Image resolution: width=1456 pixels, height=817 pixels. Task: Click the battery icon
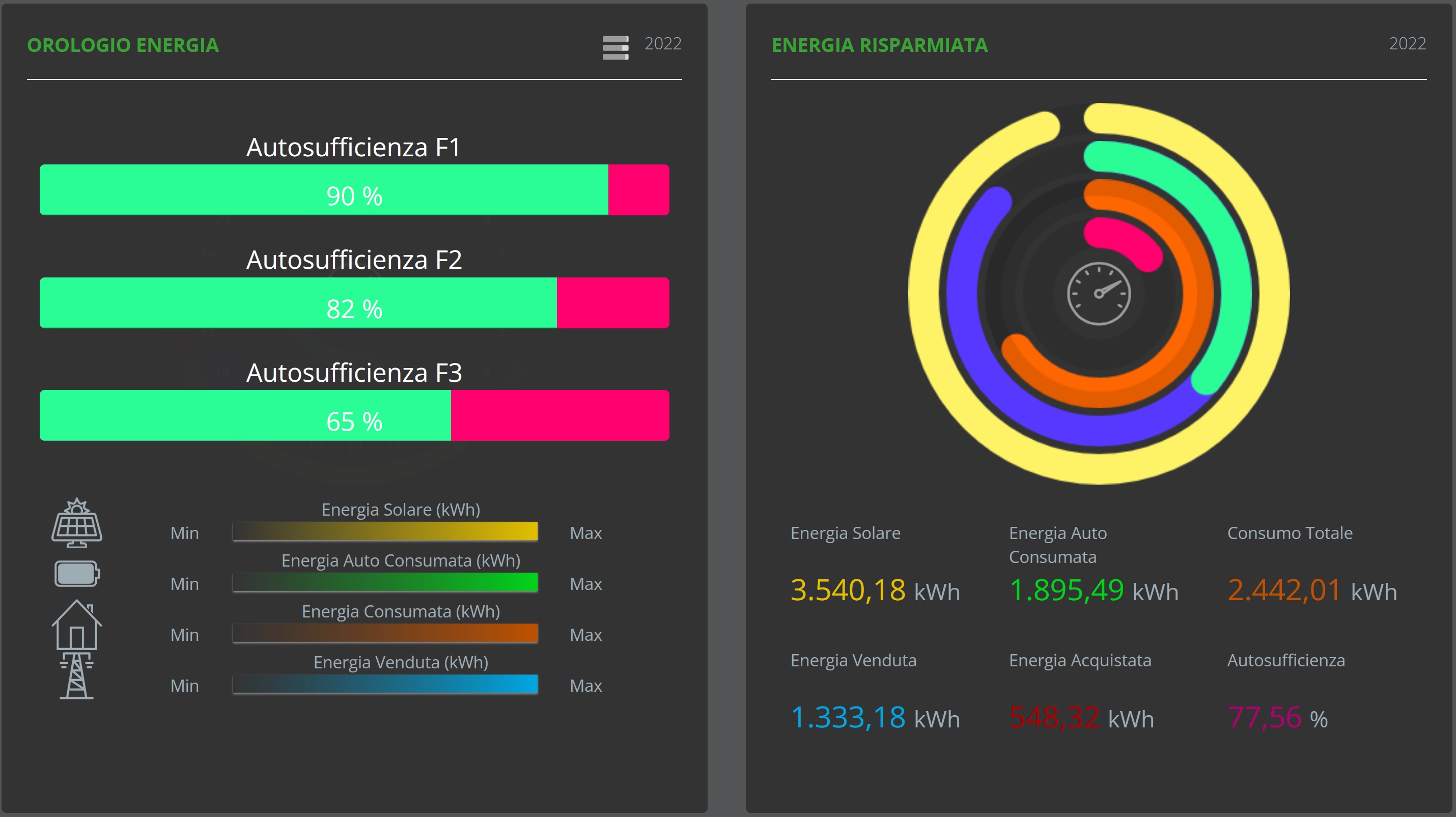pyautogui.click(x=77, y=574)
